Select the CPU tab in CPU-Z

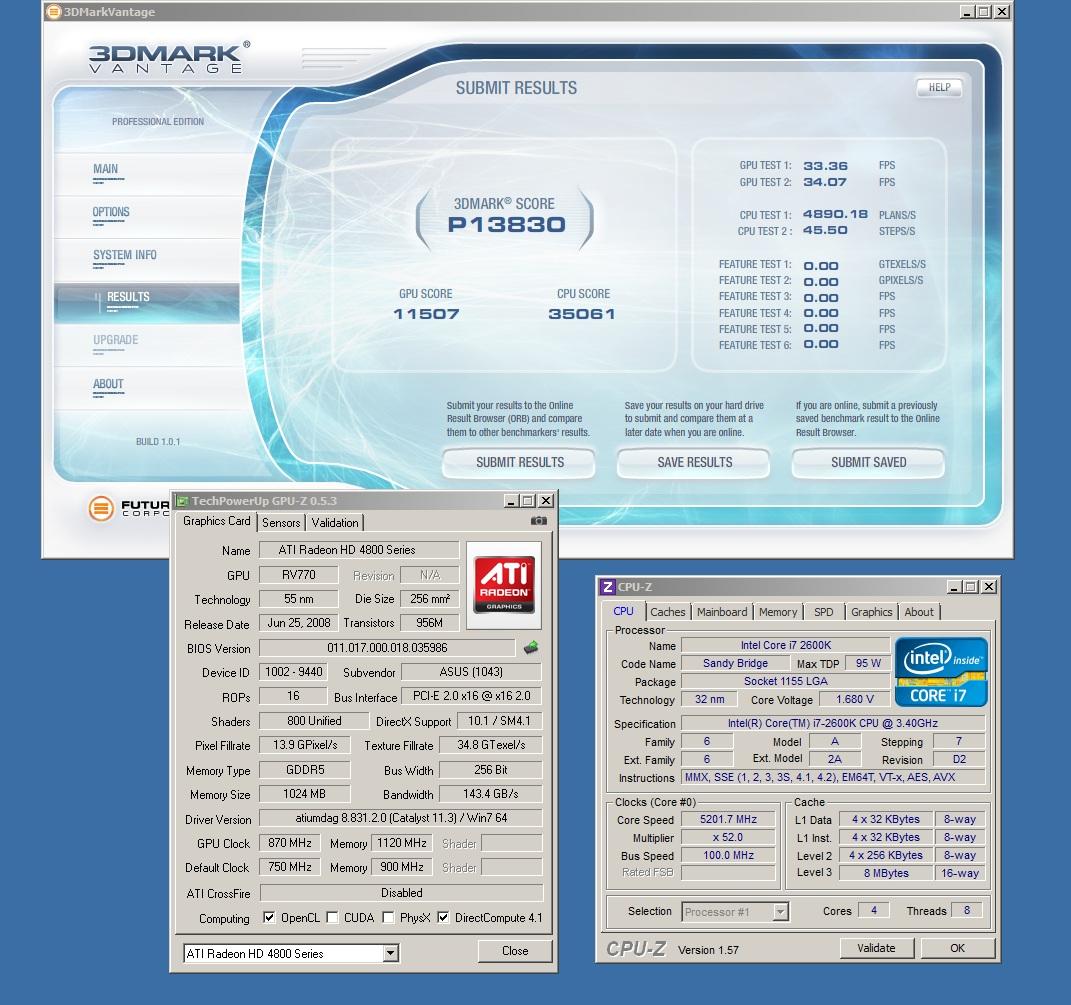(623, 611)
